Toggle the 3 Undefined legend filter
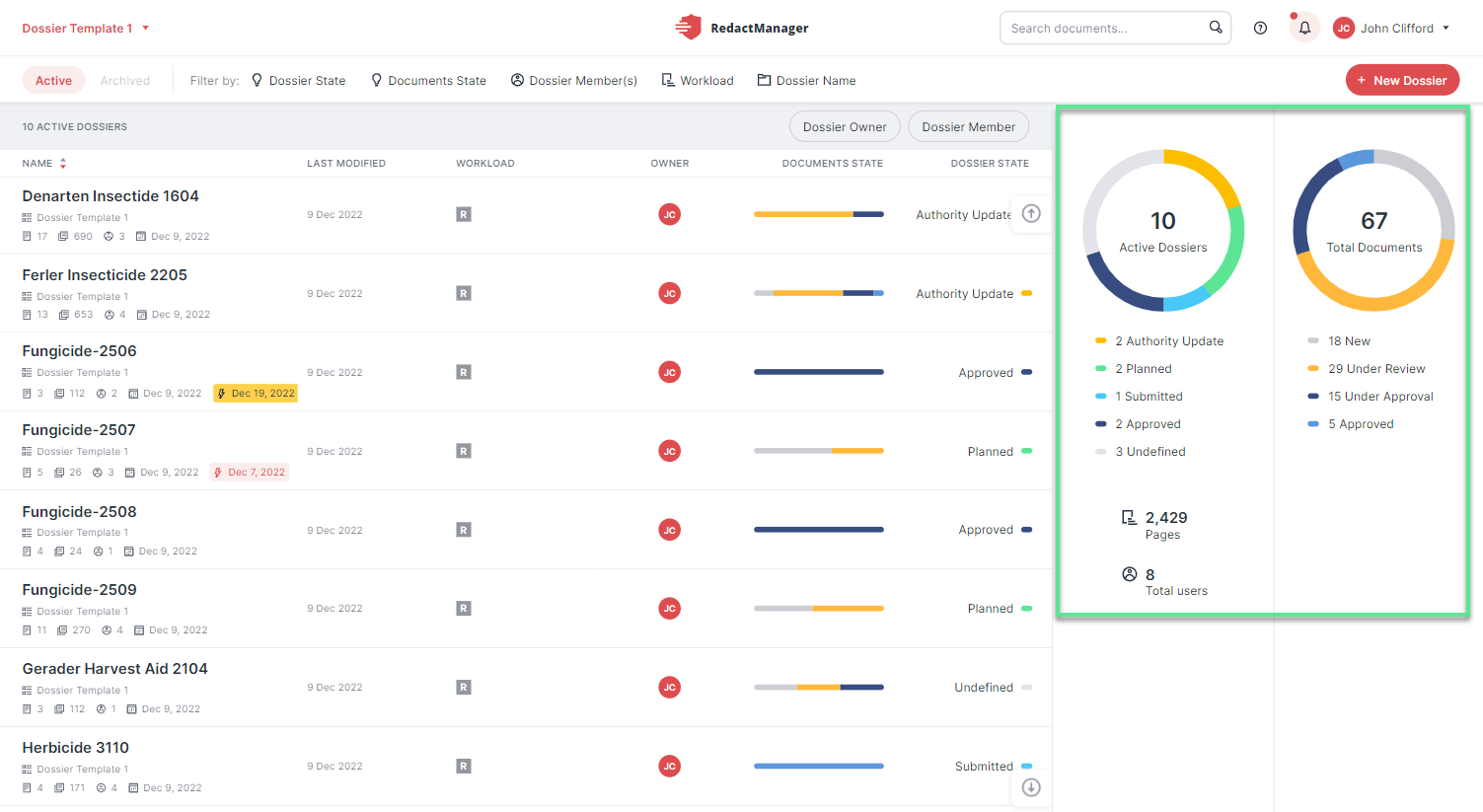This screenshot has height=812, width=1483. [1141, 451]
